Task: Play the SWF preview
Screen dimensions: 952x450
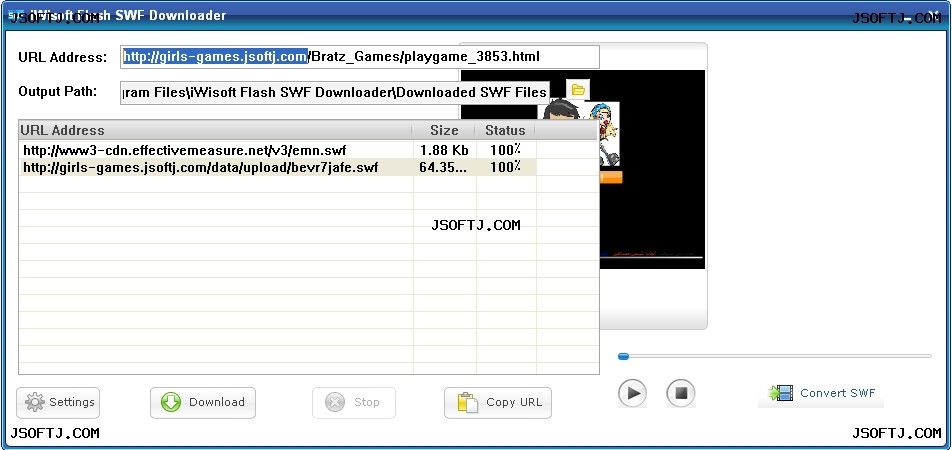Action: (x=633, y=393)
